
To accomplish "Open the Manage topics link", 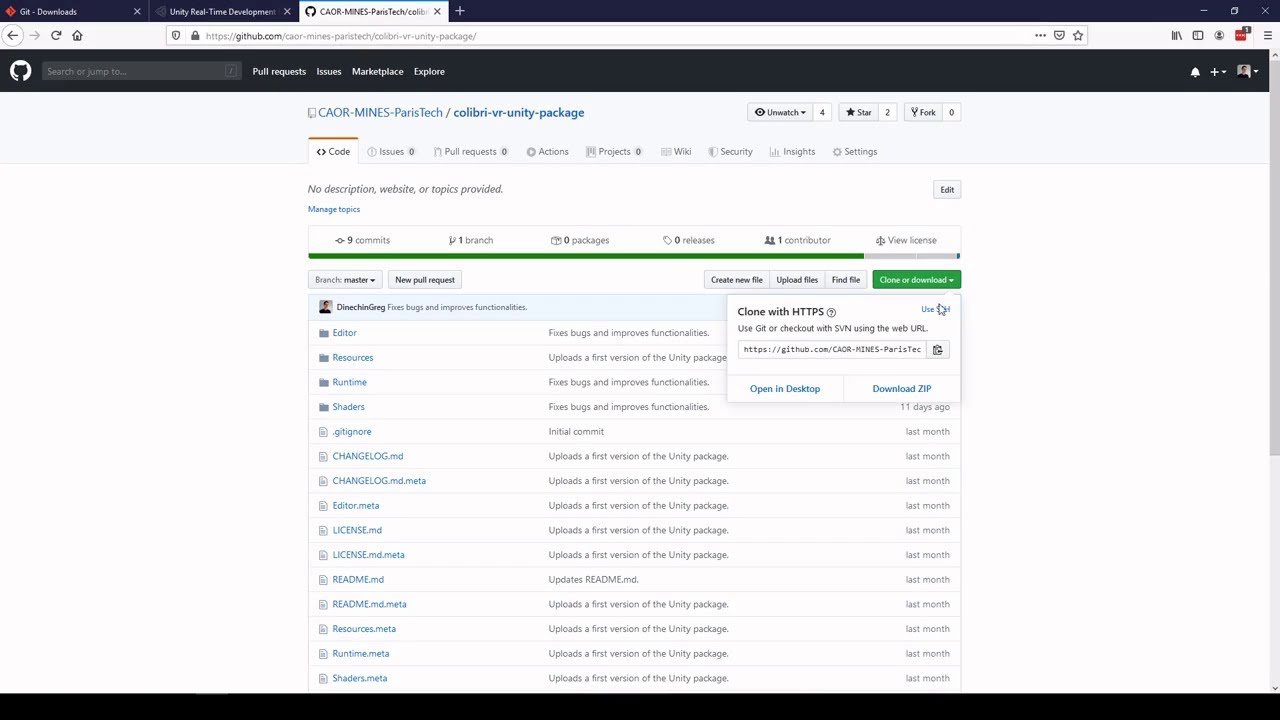I will coord(334,209).
